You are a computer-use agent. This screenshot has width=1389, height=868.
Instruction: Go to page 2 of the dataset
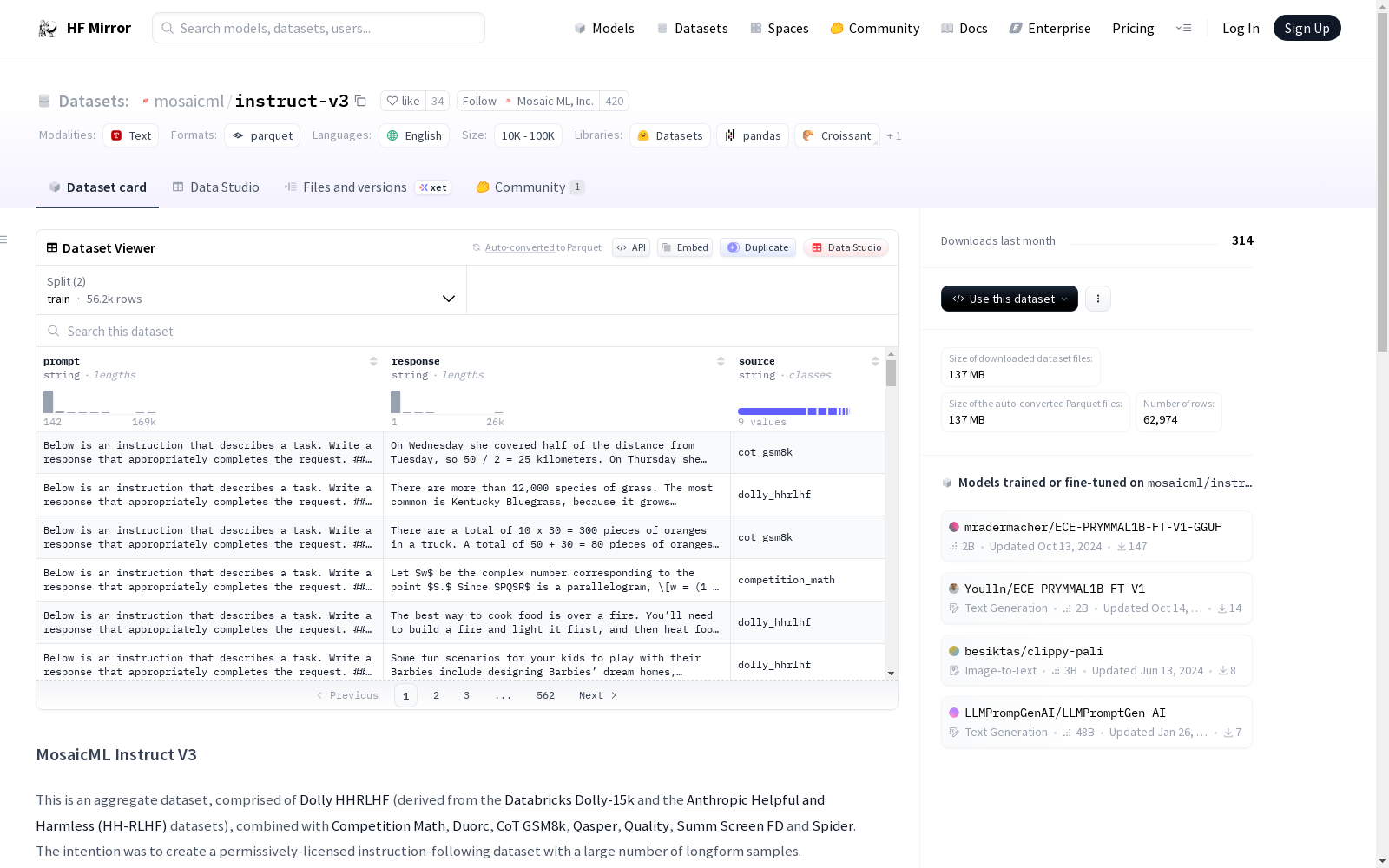pos(436,695)
